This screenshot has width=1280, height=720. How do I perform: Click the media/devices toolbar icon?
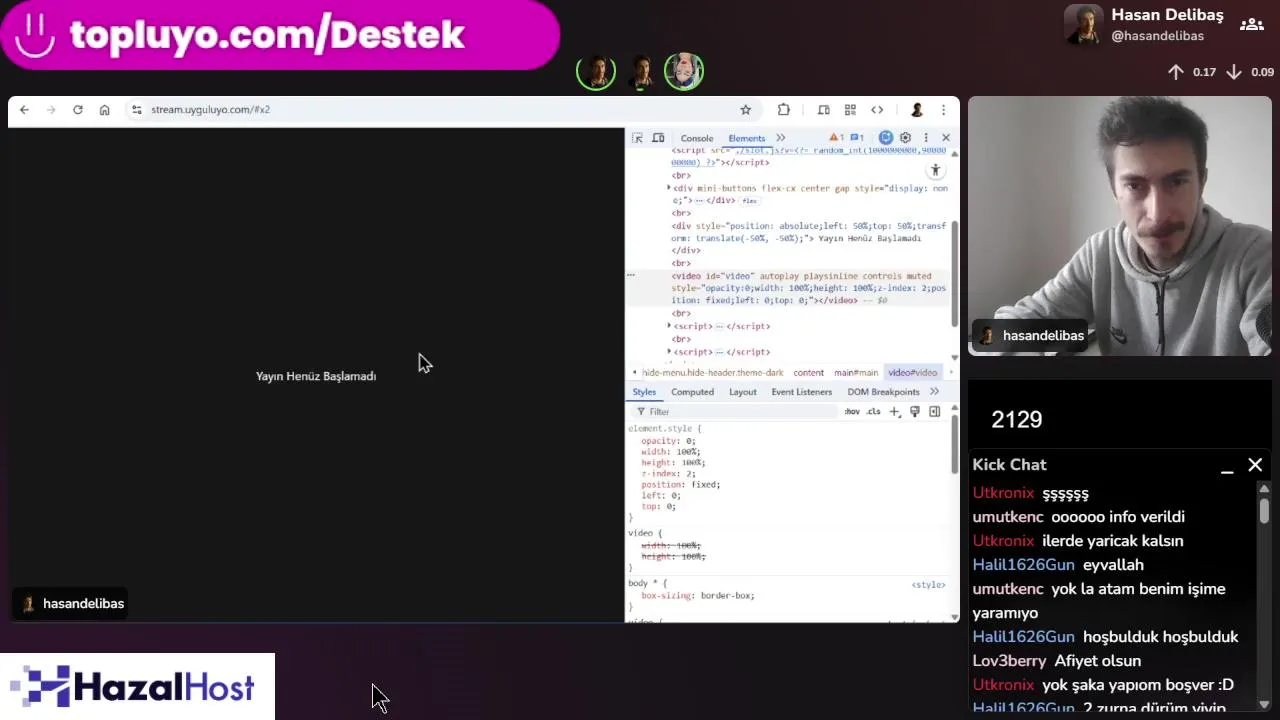(824, 110)
